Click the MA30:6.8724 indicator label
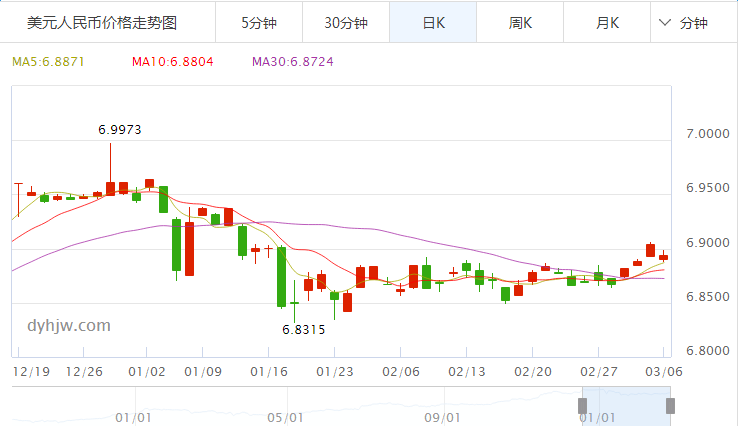 [293, 62]
